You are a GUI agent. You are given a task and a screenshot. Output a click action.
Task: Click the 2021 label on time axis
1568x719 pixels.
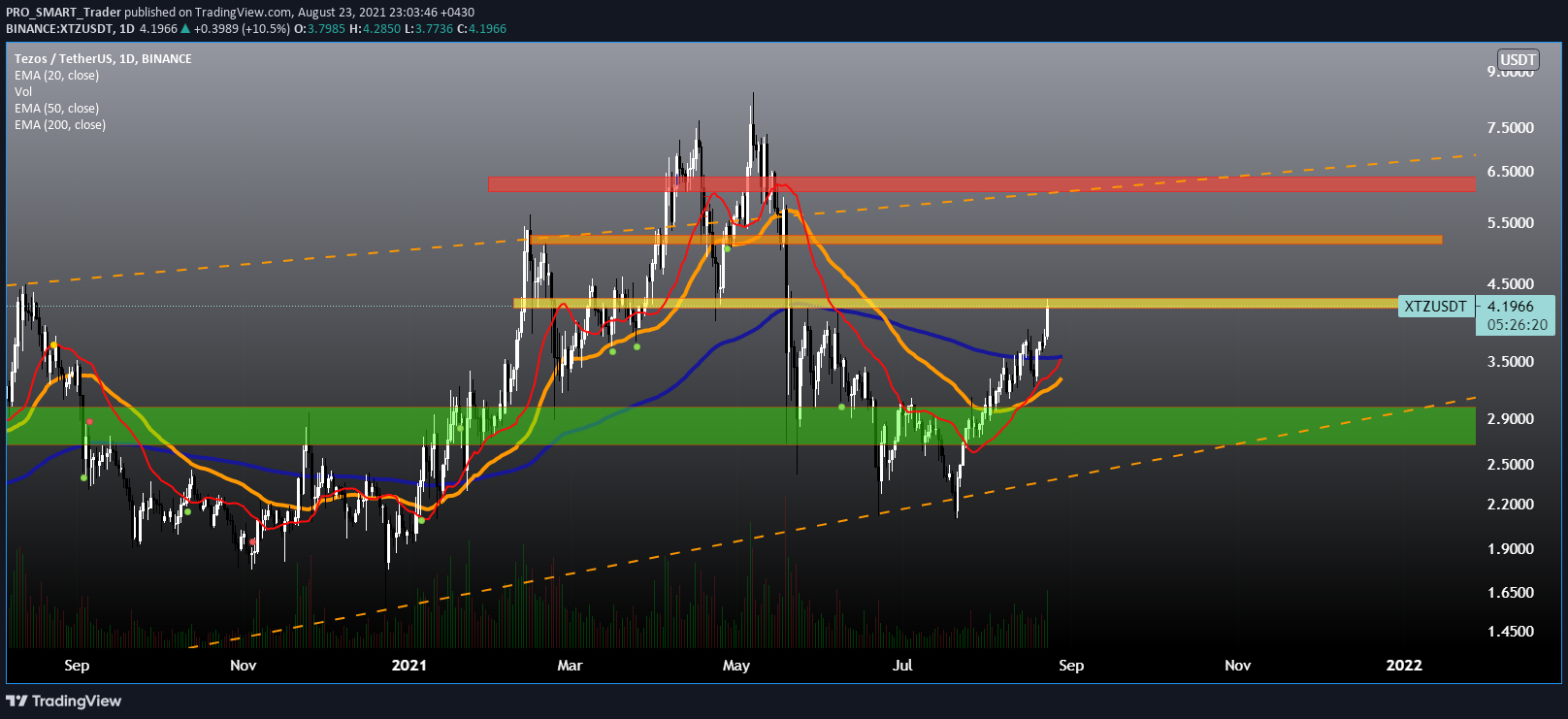pos(408,665)
